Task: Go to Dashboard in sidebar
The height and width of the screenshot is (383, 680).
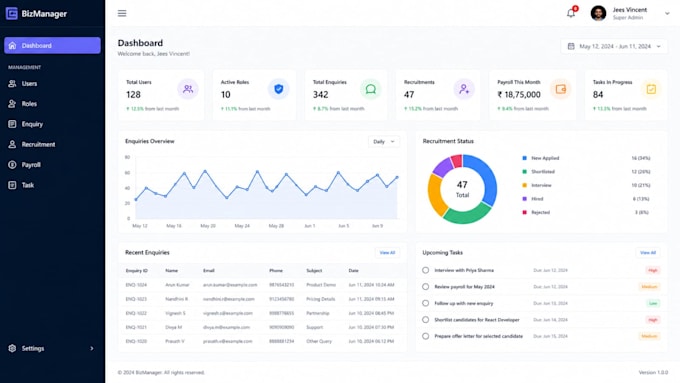Action: click(x=52, y=46)
